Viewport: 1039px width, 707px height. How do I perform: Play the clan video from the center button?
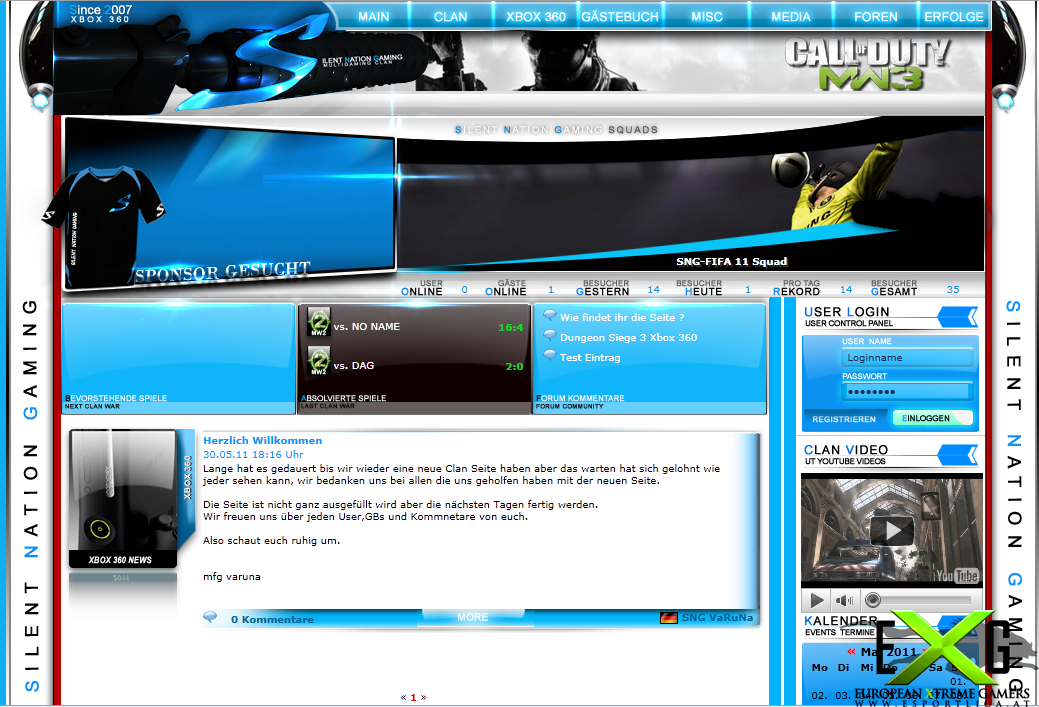click(892, 531)
